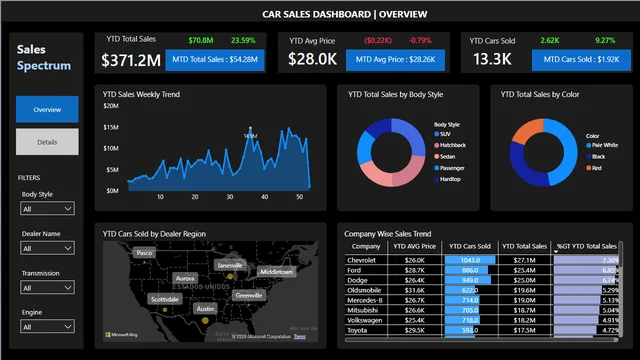Select Passenger in Body Style legend
This screenshot has height=360, width=640.
click(449, 168)
